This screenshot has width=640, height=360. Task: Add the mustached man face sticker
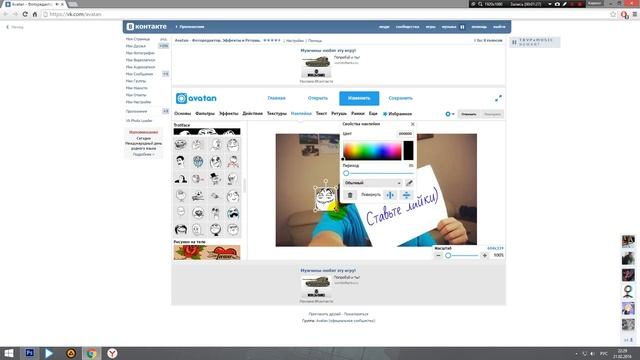pyautogui.click(x=180, y=162)
